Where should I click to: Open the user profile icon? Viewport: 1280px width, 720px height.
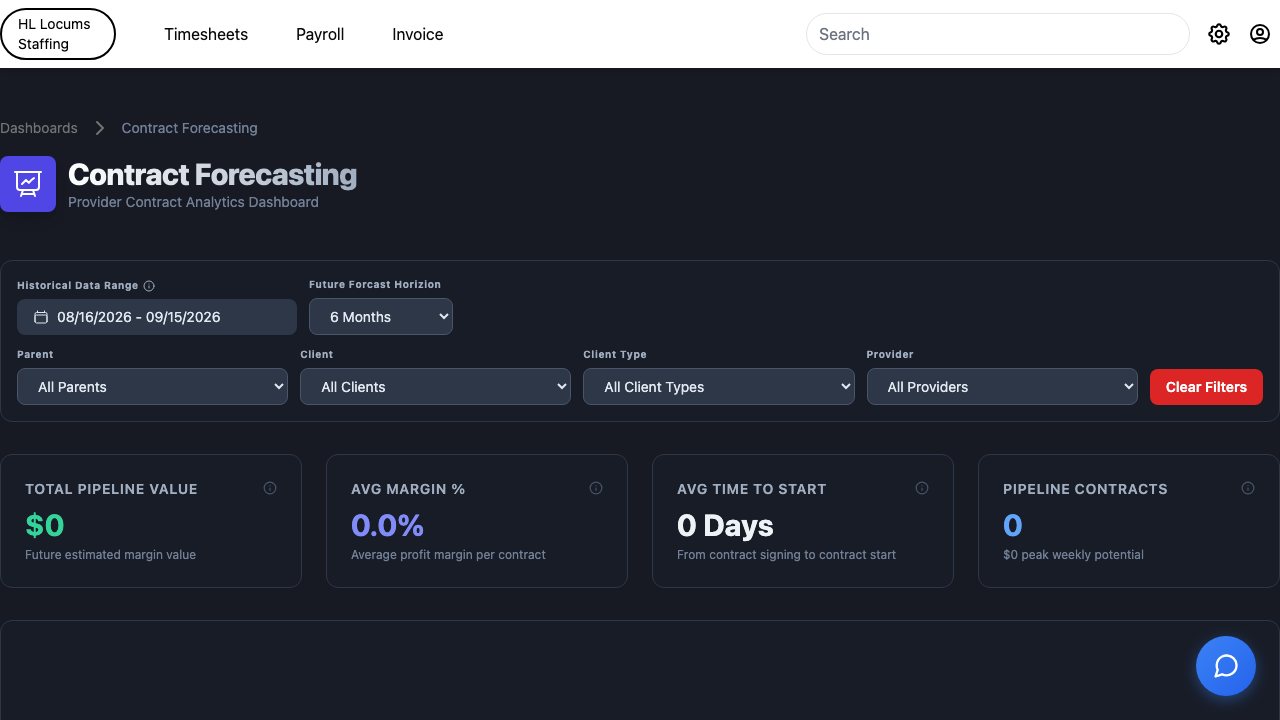click(x=1260, y=34)
